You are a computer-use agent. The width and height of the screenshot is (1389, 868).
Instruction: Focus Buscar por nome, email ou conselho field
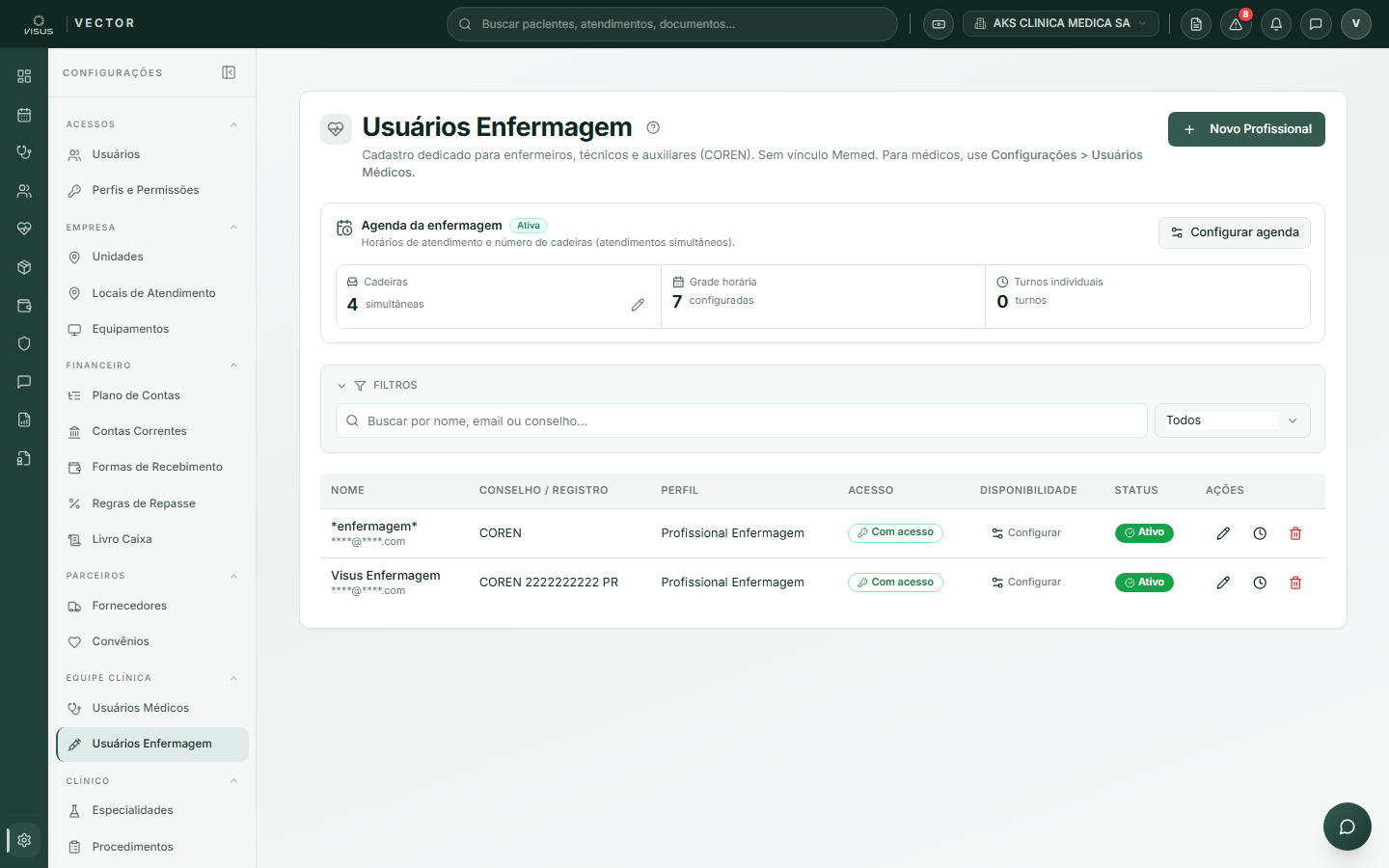[x=742, y=420]
